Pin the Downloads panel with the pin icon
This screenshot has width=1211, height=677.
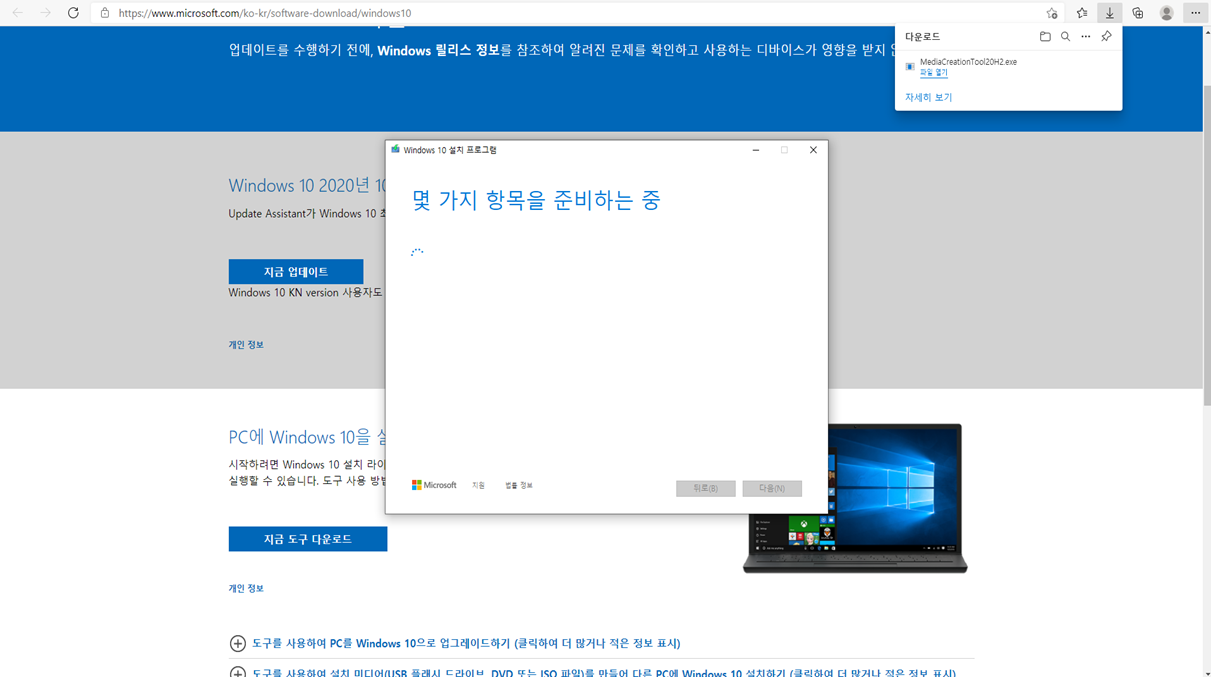pyautogui.click(x=1106, y=37)
